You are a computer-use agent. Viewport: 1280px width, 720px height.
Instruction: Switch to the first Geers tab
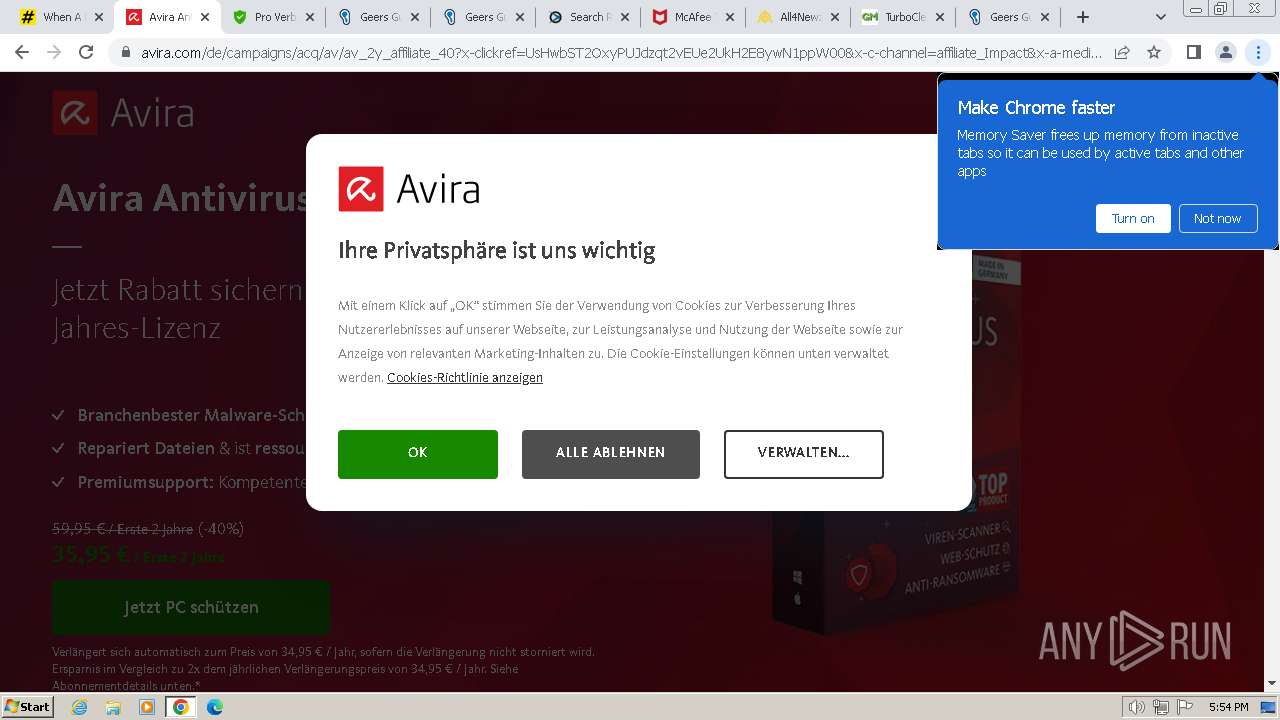point(377,17)
